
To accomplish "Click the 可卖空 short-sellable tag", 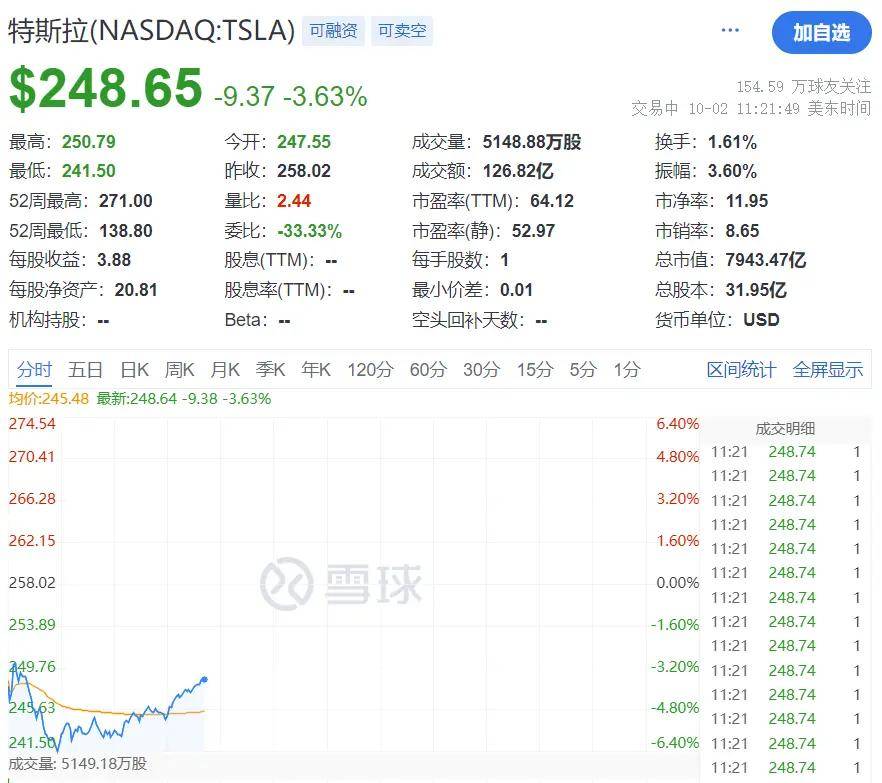I will (x=401, y=31).
